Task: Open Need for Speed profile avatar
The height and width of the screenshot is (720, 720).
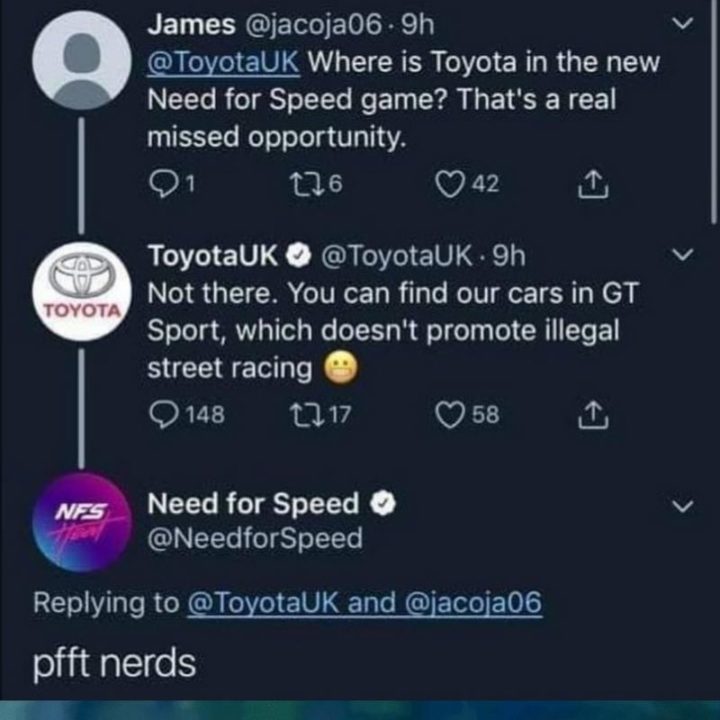Action: click(81, 520)
